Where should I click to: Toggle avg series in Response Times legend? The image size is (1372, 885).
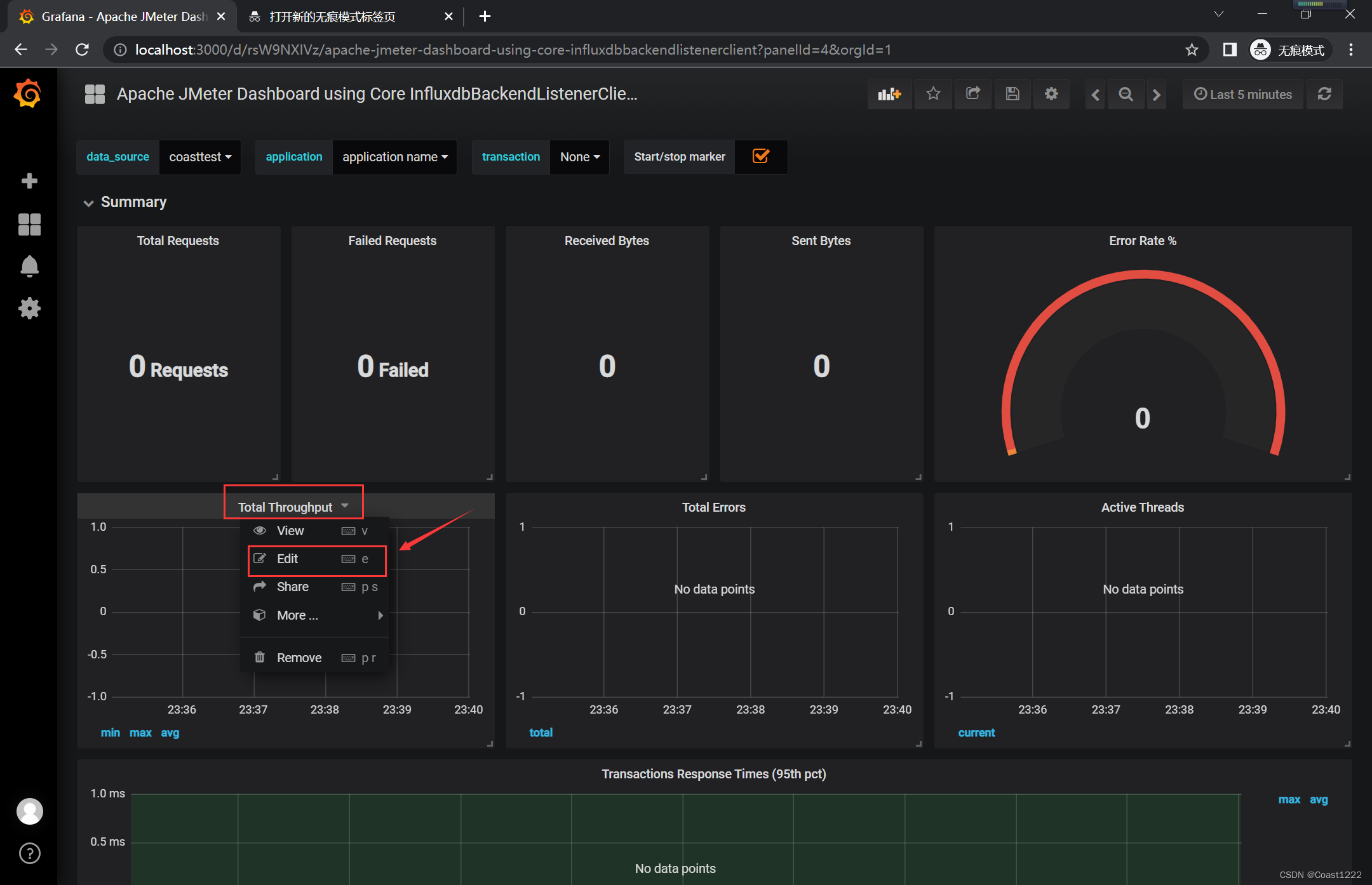(x=1319, y=799)
